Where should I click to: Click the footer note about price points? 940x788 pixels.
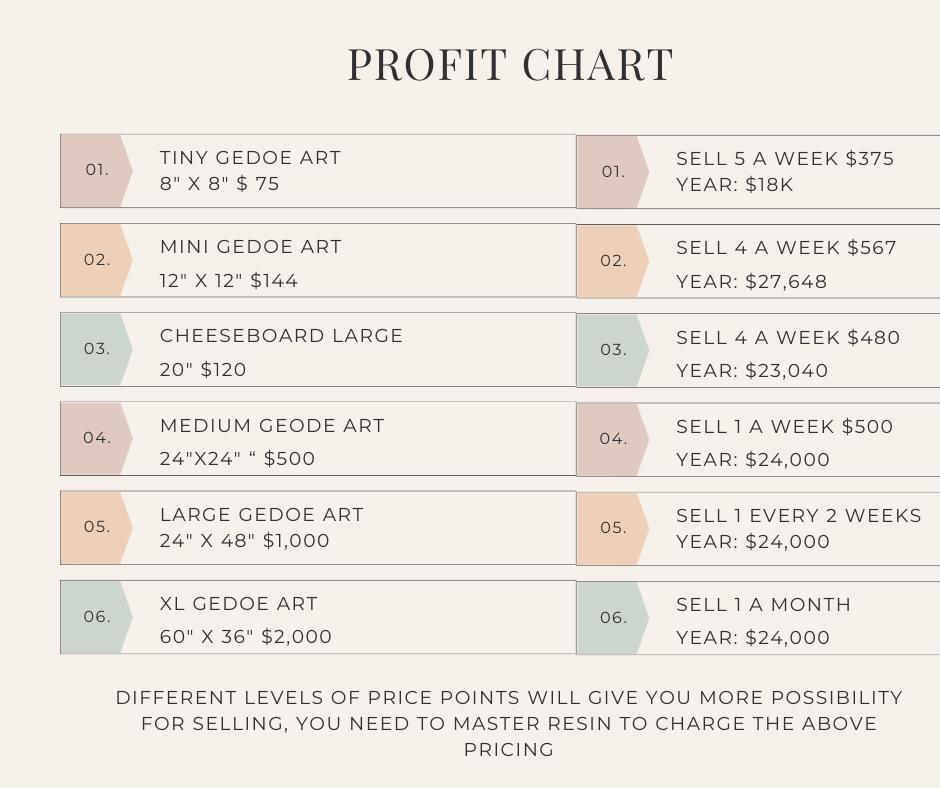click(x=509, y=723)
